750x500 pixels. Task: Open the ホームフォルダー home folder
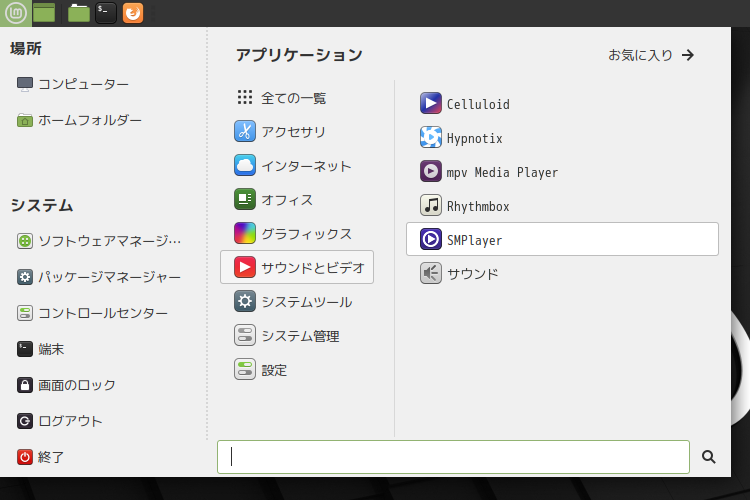tap(79, 120)
